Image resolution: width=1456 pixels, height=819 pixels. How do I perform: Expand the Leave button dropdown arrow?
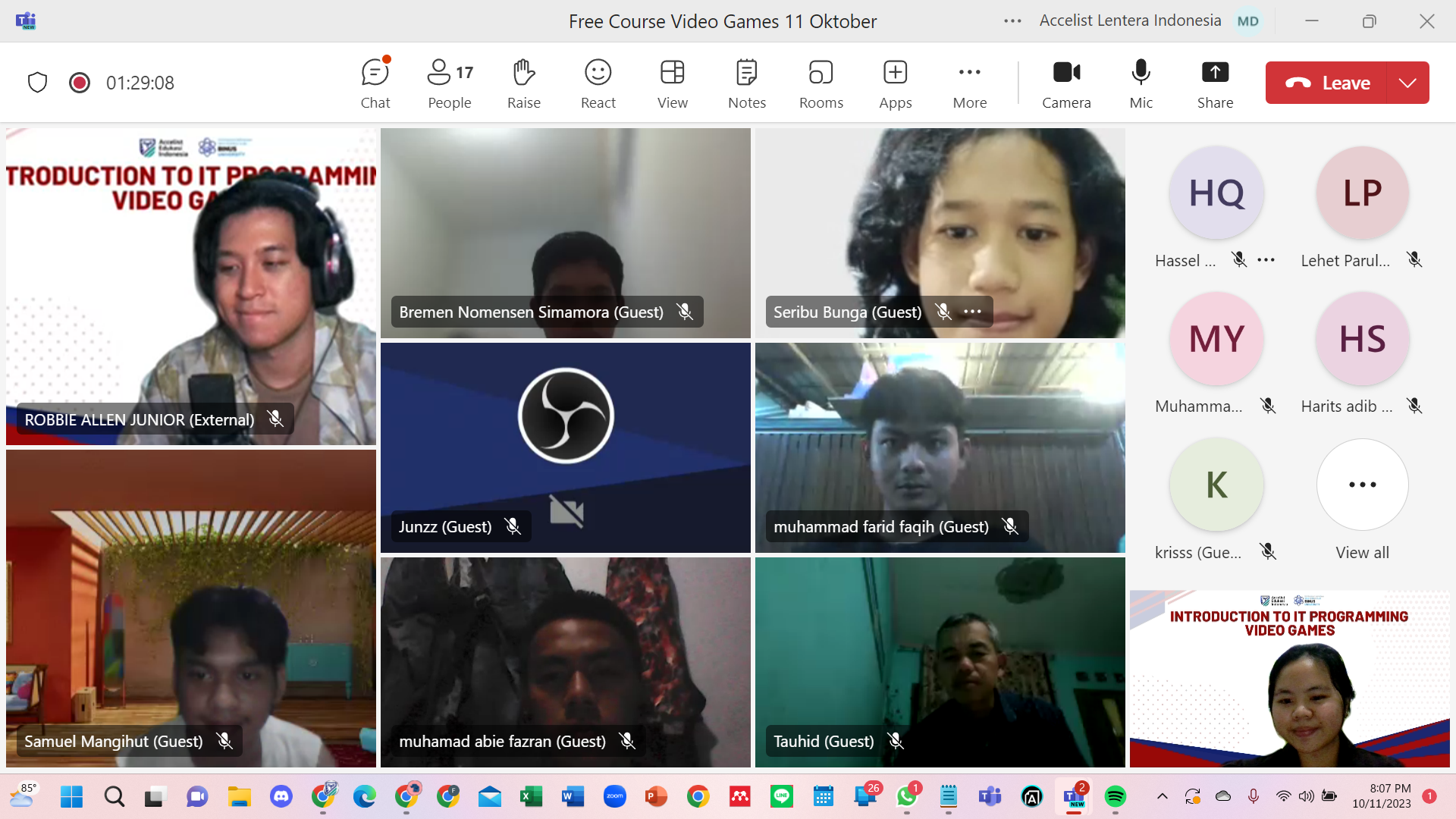click(1407, 83)
